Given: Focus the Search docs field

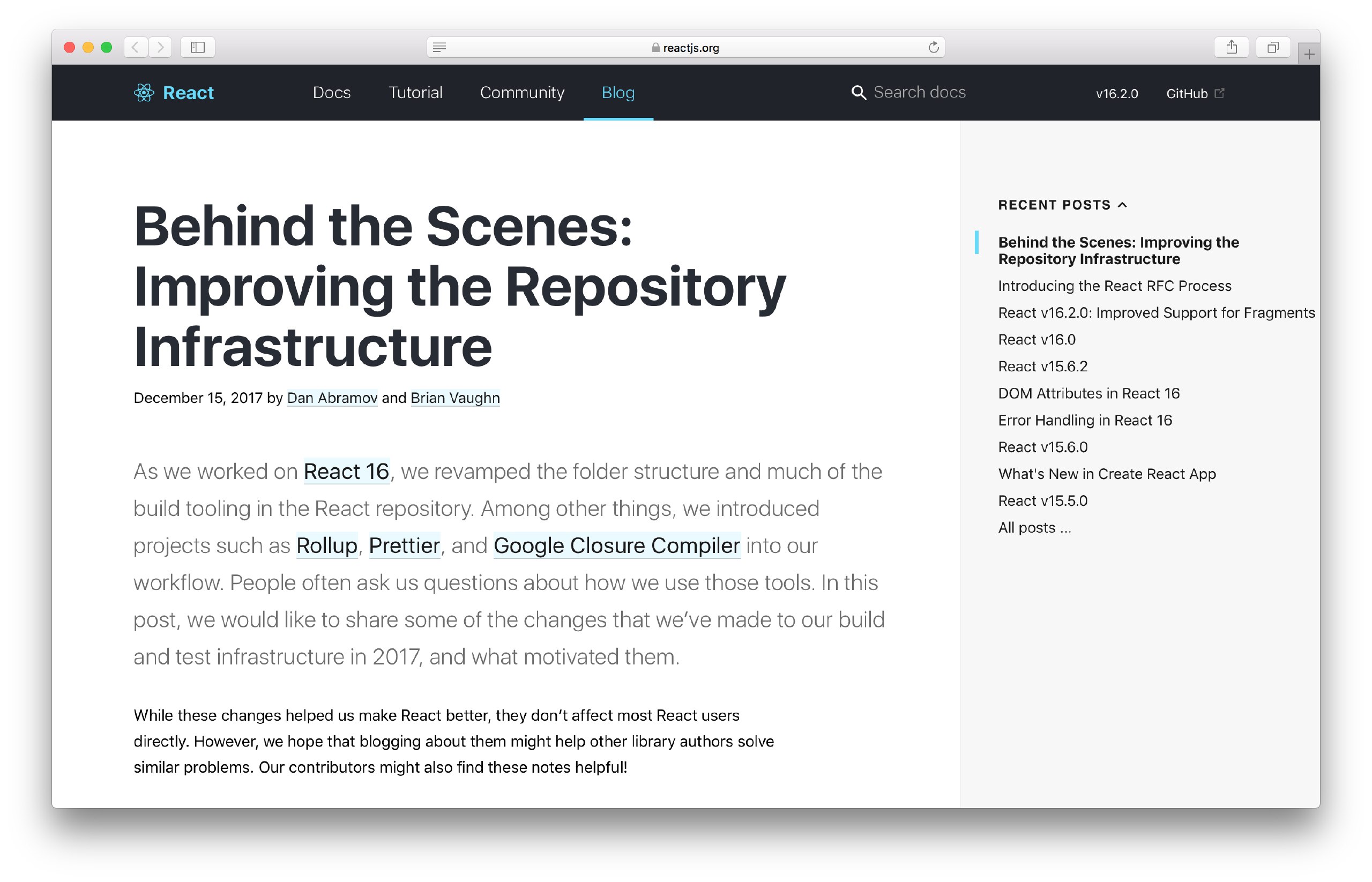Looking at the screenshot, I should (x=919, y=93).
